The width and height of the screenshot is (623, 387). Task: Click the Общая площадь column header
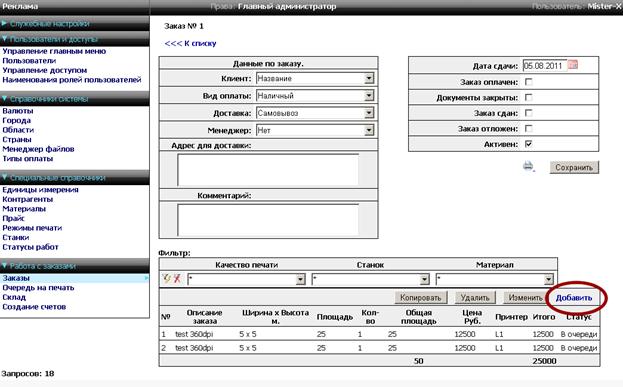[418, 317]
